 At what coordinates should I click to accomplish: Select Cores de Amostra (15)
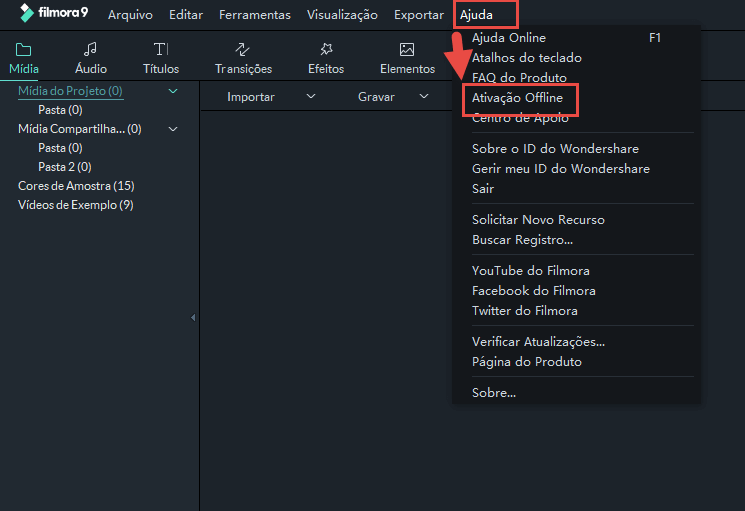pos(76,186)
